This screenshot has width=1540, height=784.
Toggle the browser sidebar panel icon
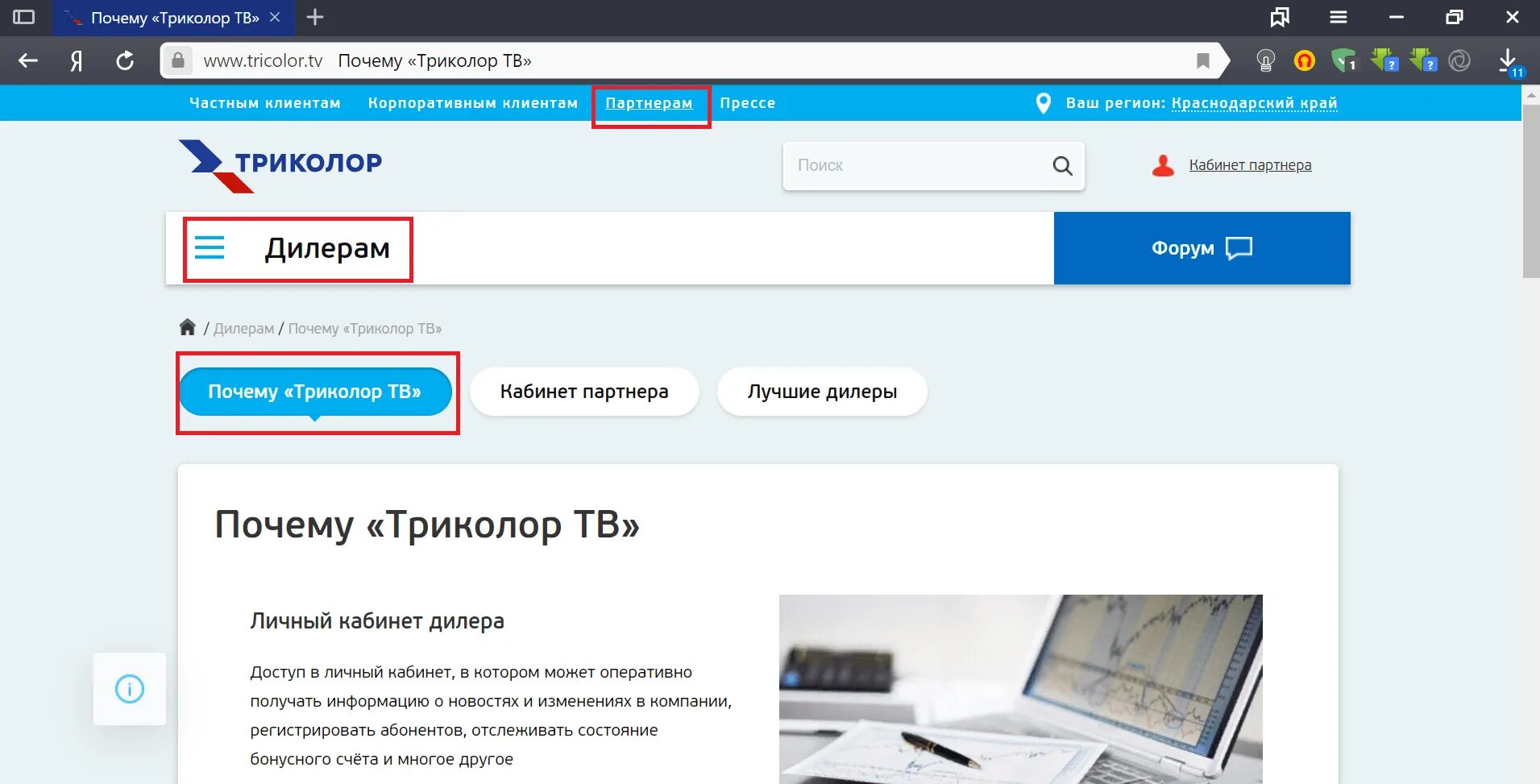click(24, 17)
